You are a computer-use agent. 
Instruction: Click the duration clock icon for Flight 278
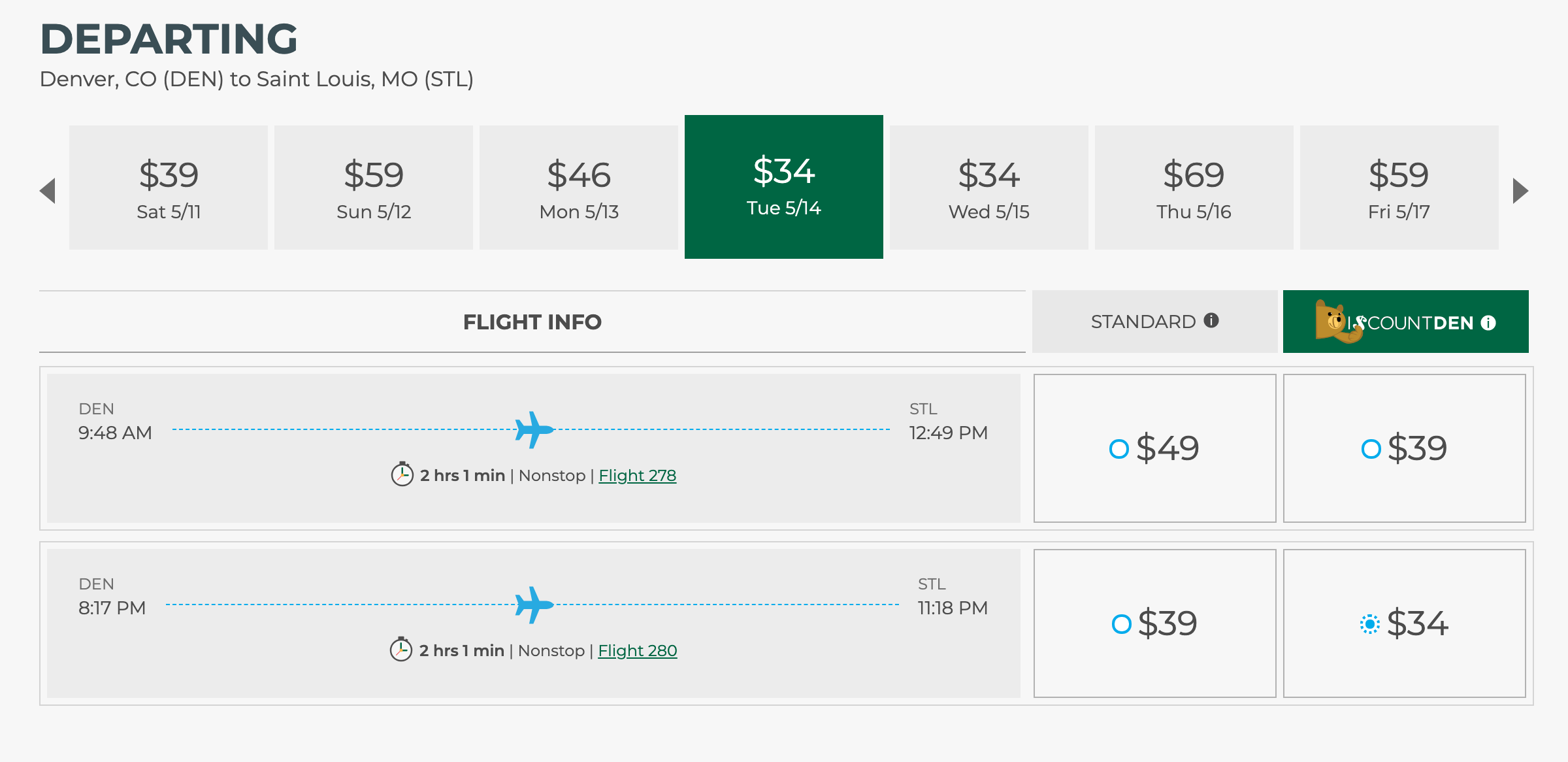pos(402,474)
